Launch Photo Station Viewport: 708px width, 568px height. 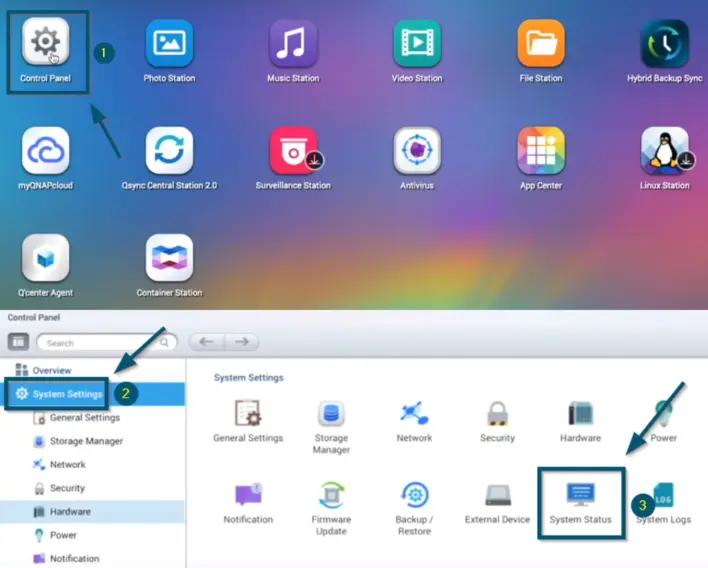pos(169,43)
